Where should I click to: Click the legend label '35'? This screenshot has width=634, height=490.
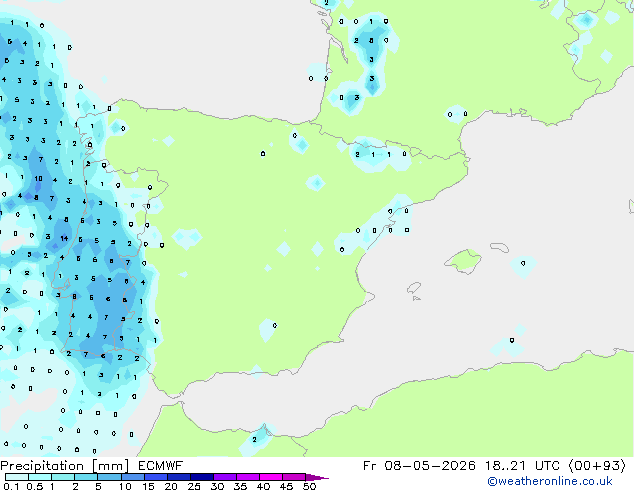point(240,486)
